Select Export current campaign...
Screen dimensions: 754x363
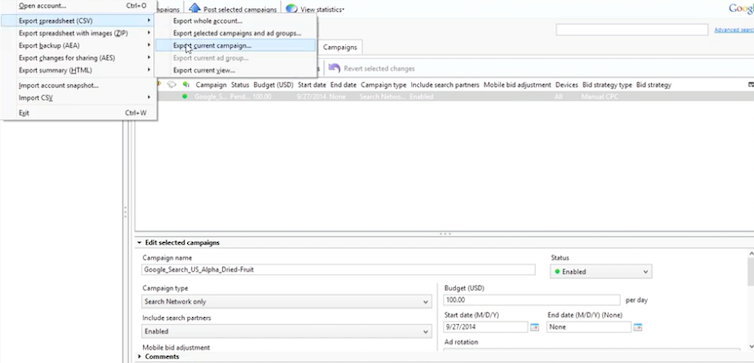(236, 46)
